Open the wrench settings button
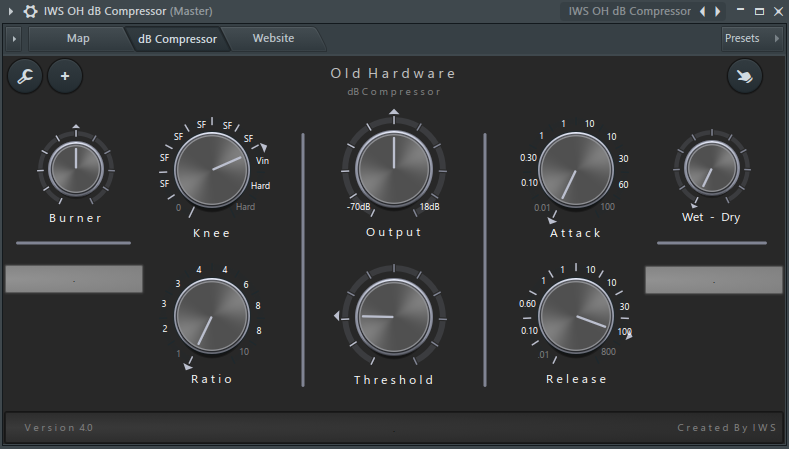The height and width of the screenshot is (449, 789). [x=25, y=77]
